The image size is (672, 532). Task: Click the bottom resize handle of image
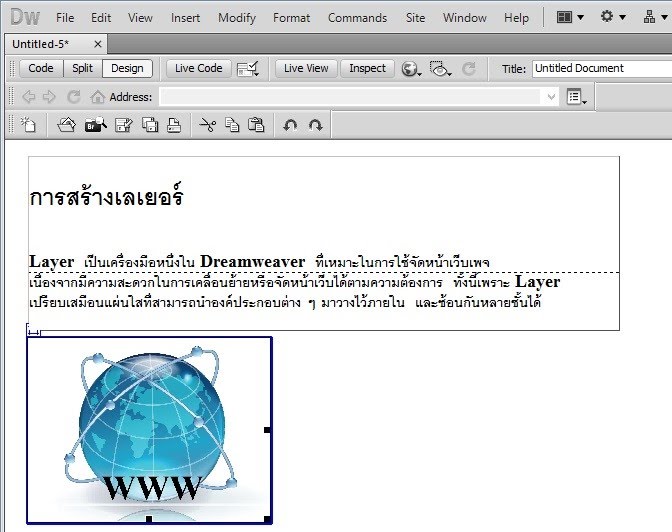click(x=149, y=519)
